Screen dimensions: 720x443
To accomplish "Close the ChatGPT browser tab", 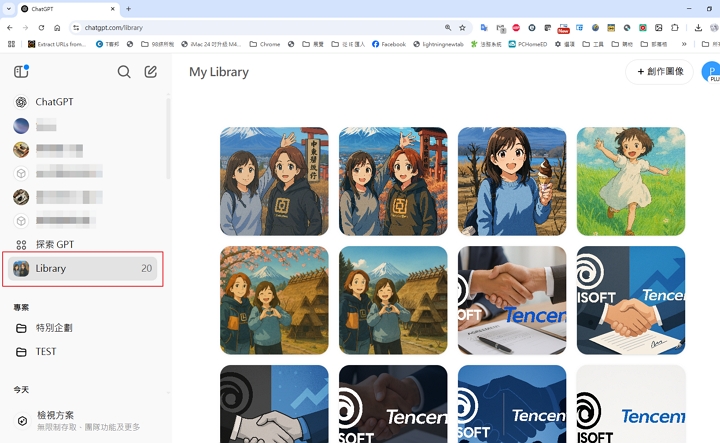I will 112,9.
